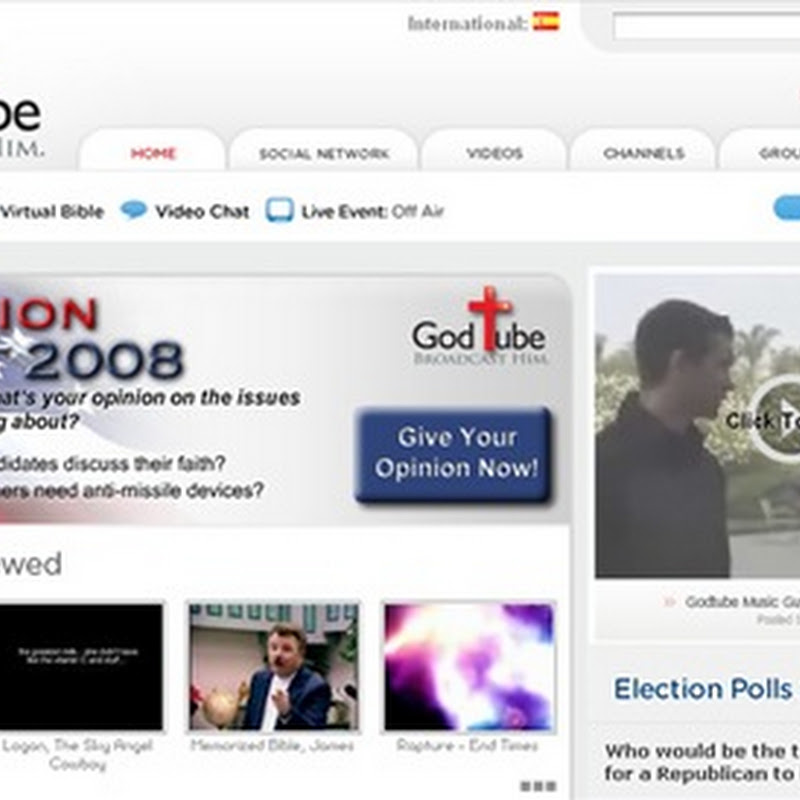Open the Video Chat link
This screenshot has width=800, height=800.
coord(202,212)
